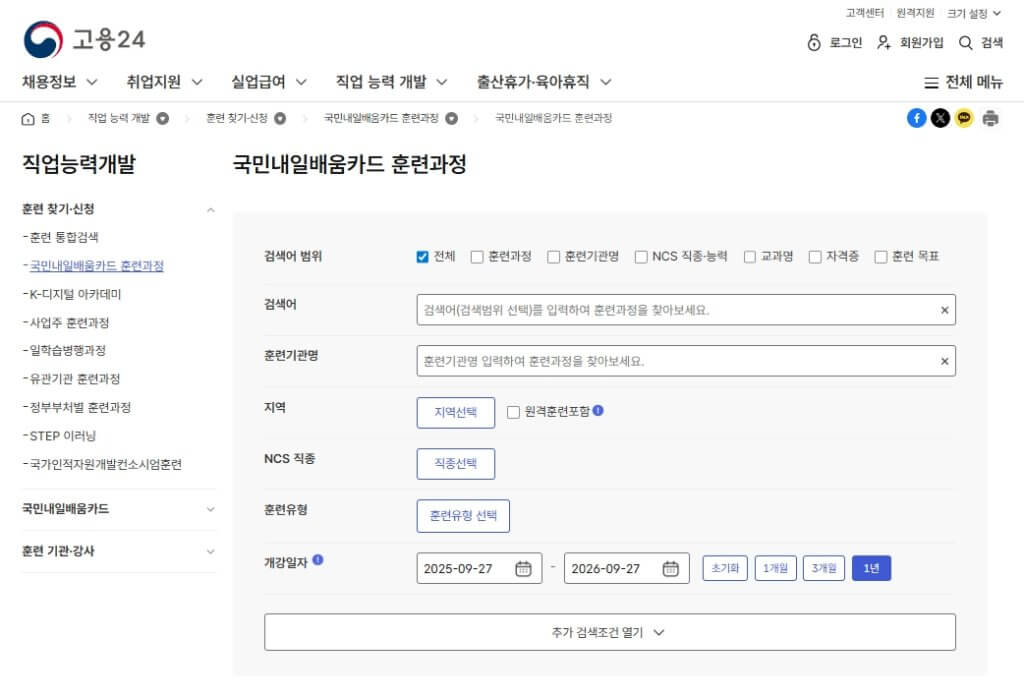Open the 실업급여 menu
Screen dimensions: 1024x696
pos(268,82)
